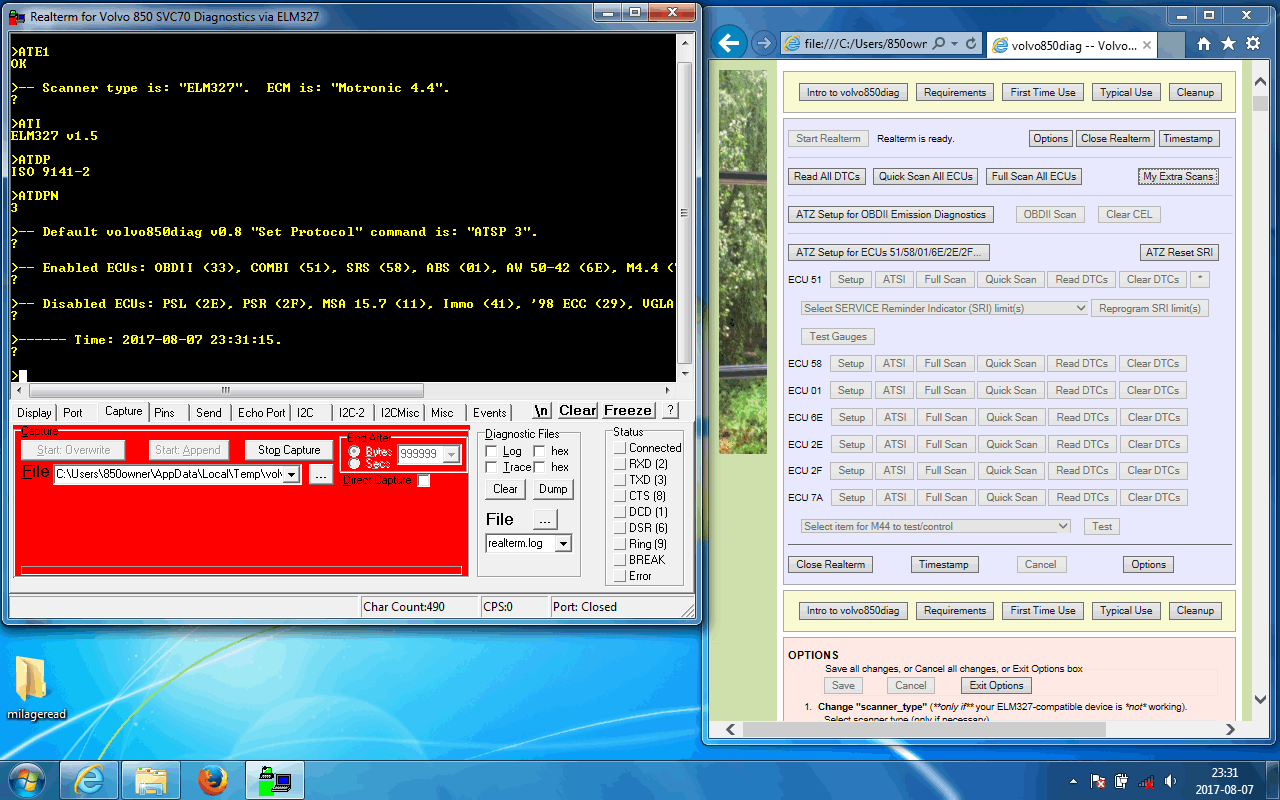Click ATZ Reset SRI button
The height and width of the screenshot is (800, 1280).
1179,252
